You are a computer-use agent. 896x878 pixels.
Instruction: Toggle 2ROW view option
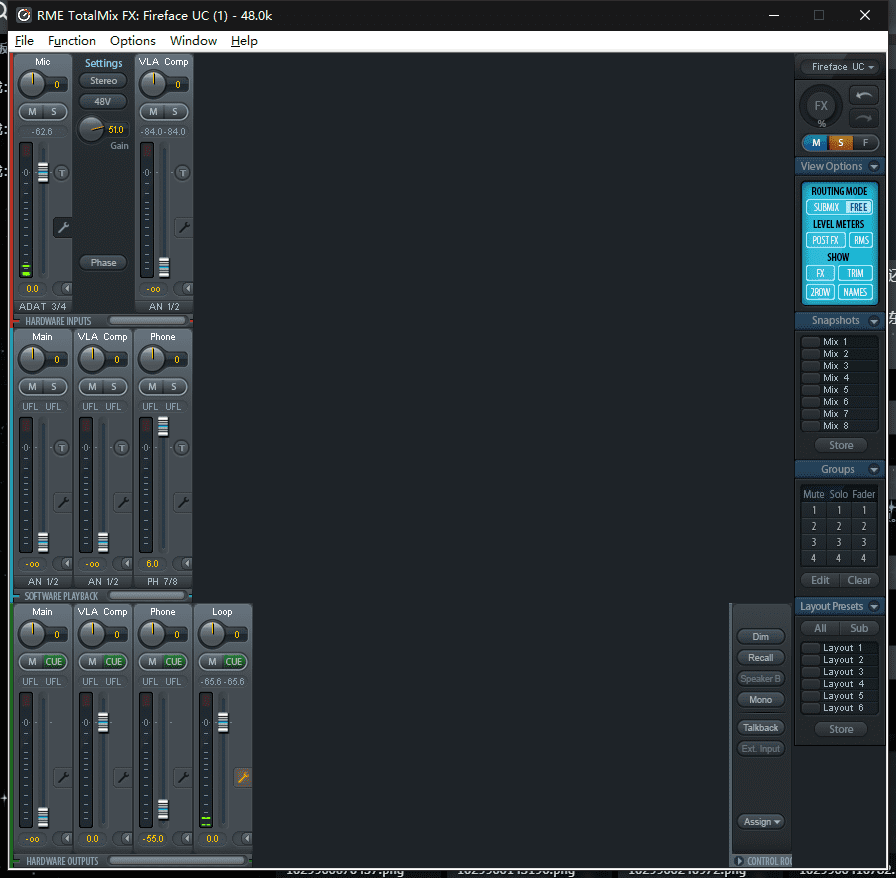(x=820, y=292)
